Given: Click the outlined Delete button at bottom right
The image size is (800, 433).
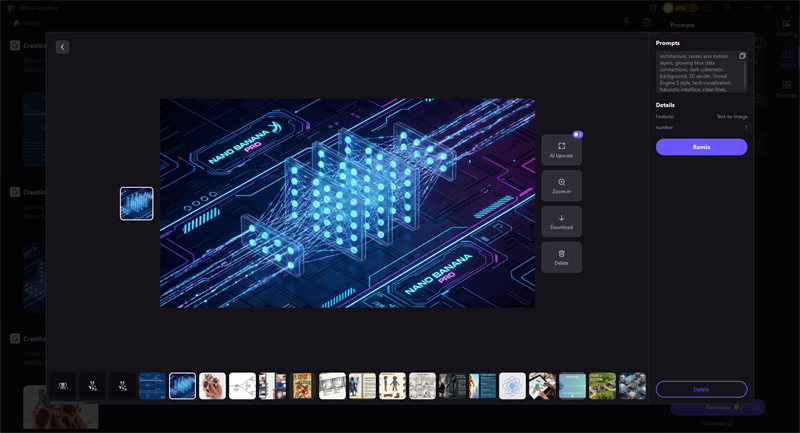Looking at the screenshot, I should pyautogui.click(x=701, y=389).
